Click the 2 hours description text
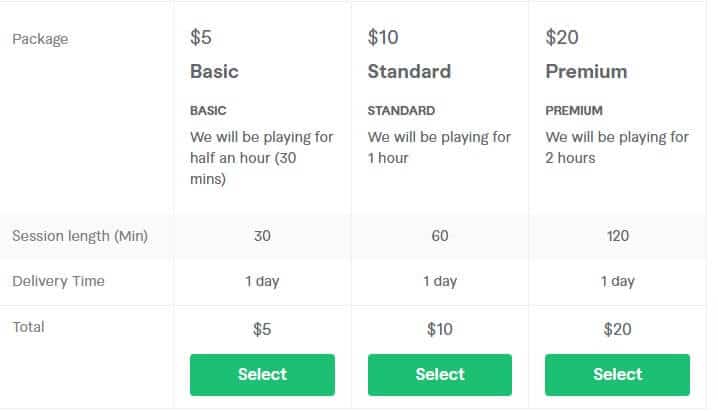Screen dimensions: 718x411 617,147
